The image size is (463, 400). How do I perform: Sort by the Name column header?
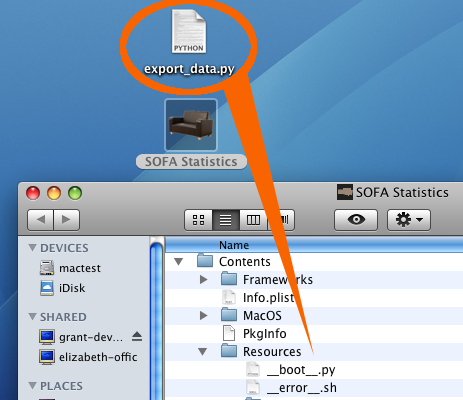[314, 245]
